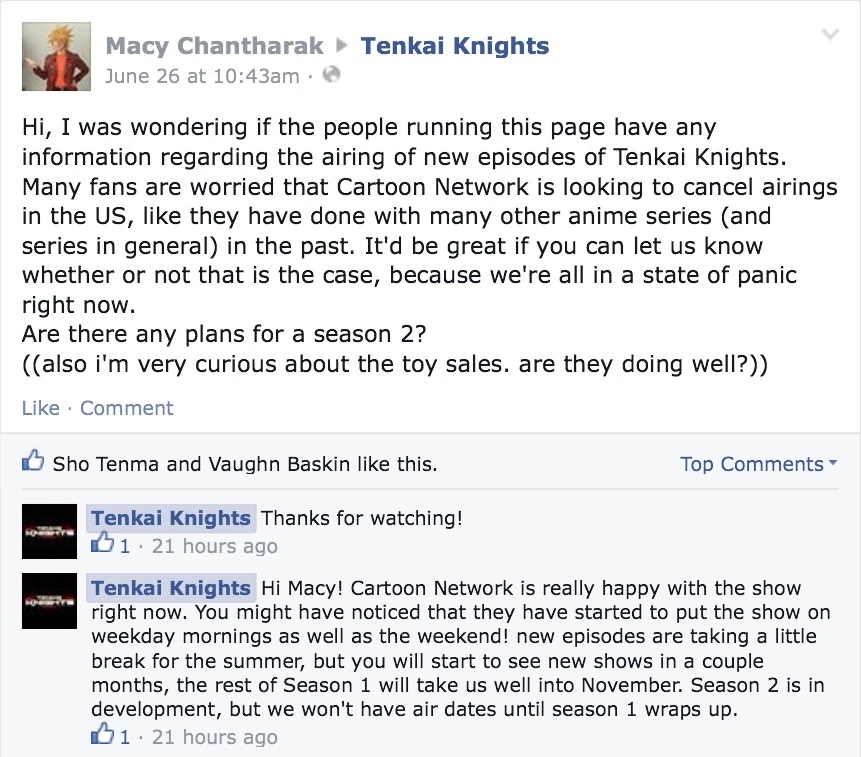Image resolution: width=861 pixels, height=757 pixels.
Task: Click Comment under the post
Action: pos(126,408)
